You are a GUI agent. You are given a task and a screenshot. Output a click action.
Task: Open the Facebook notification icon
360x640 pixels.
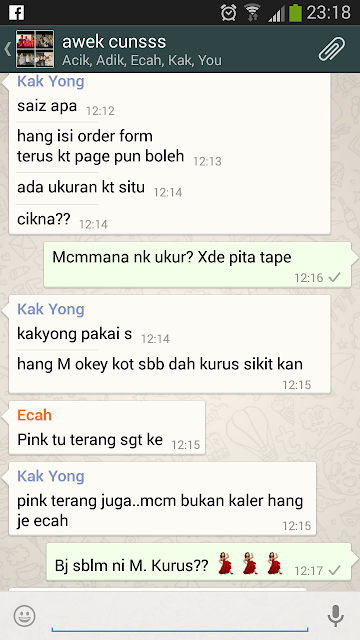[x=16, y=12]
